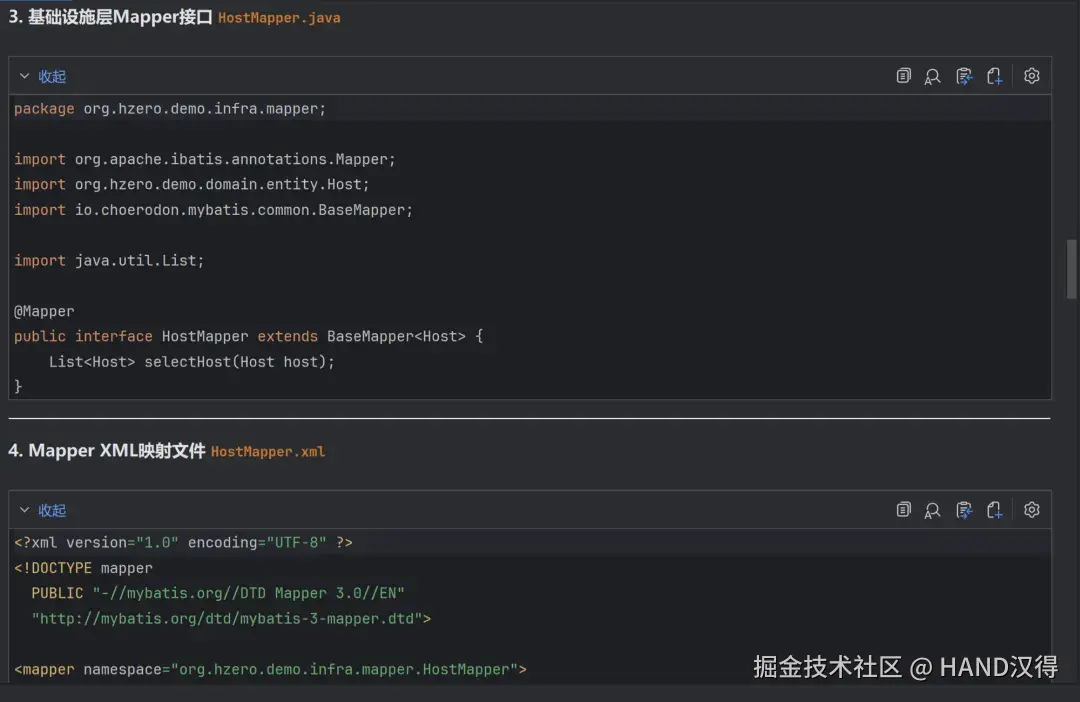Screen dimensions: 1080x702
Task: Create new file from HostMapper.java code
Action: [x=994, y=76]
